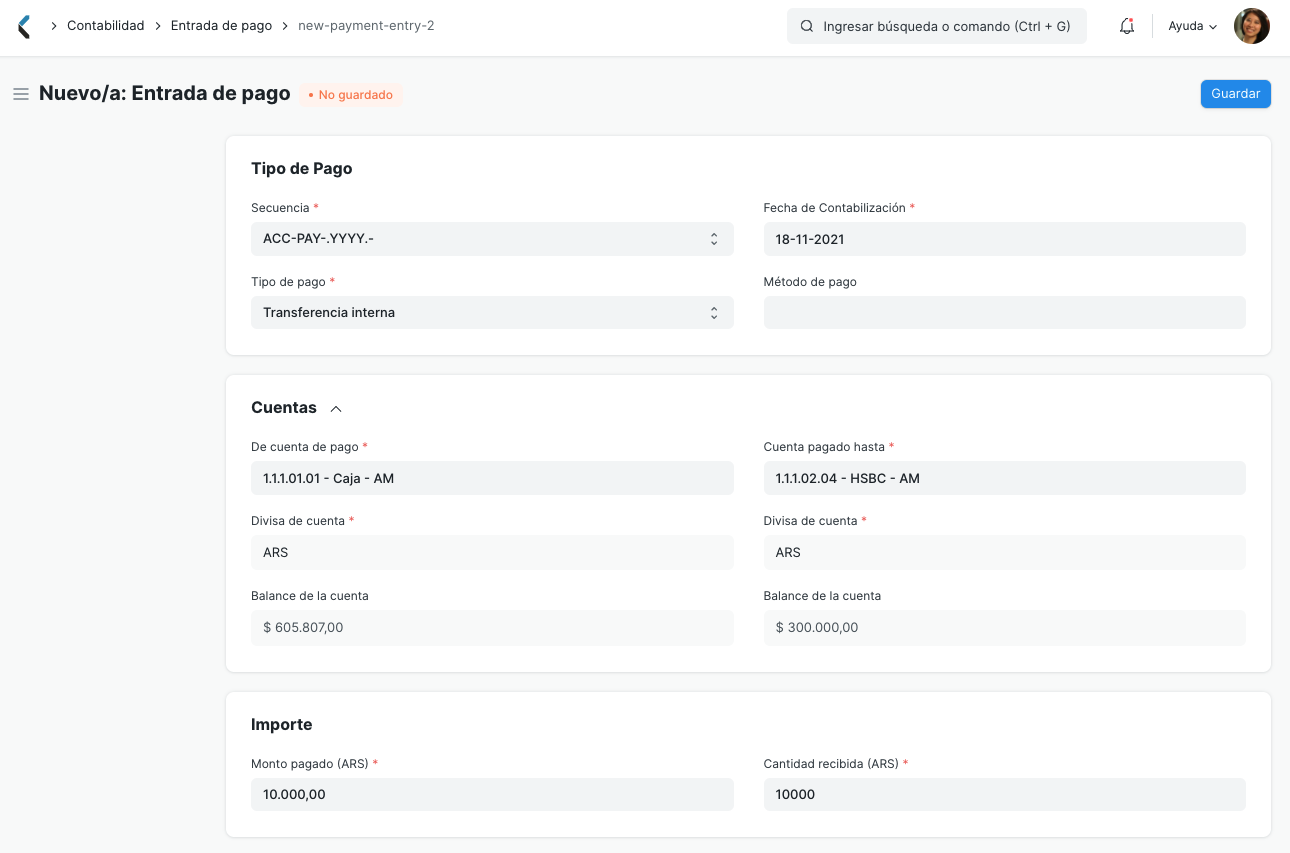Click the No guardado status badge
The image size is (1290, 853).
coord(351,95)
